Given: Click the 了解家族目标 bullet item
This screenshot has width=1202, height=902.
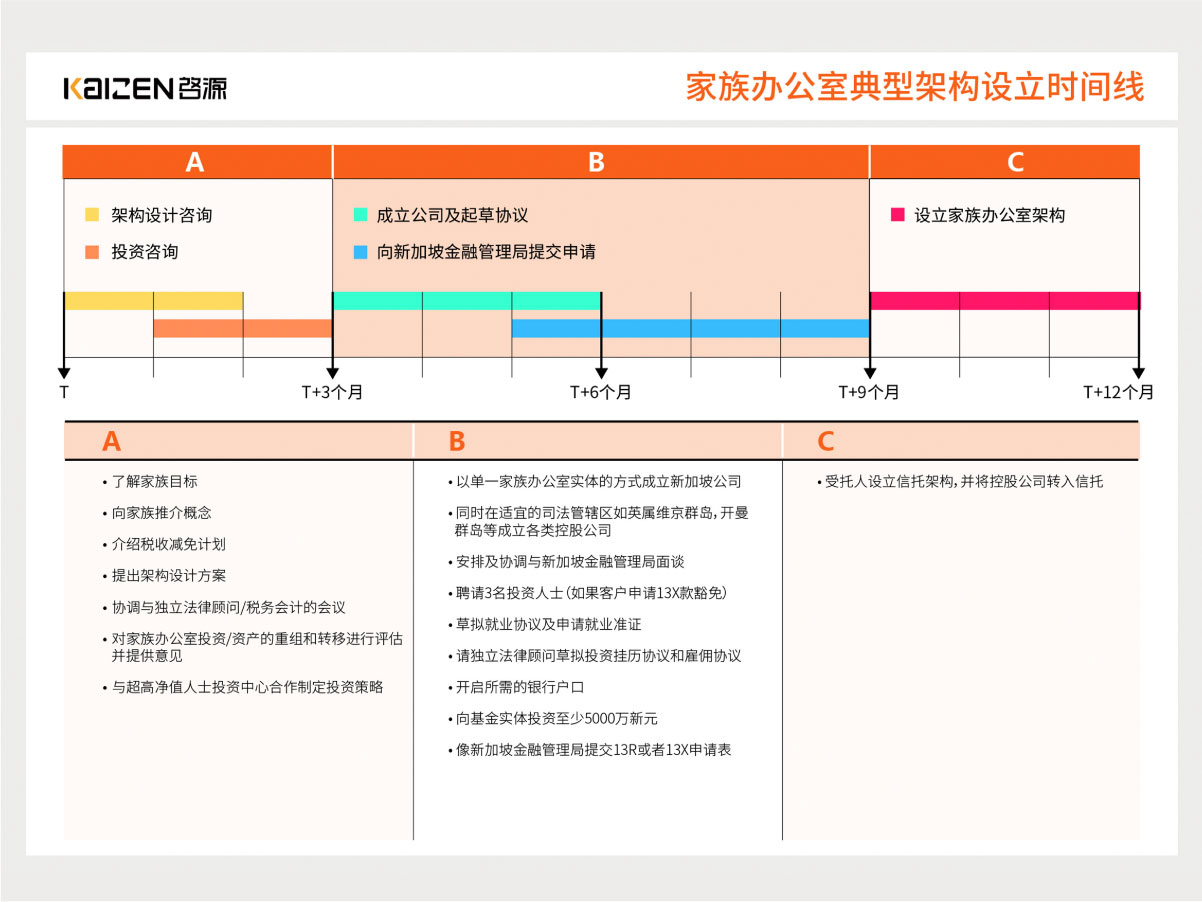Looking at the screenshot, I should [x=155, y=481].
